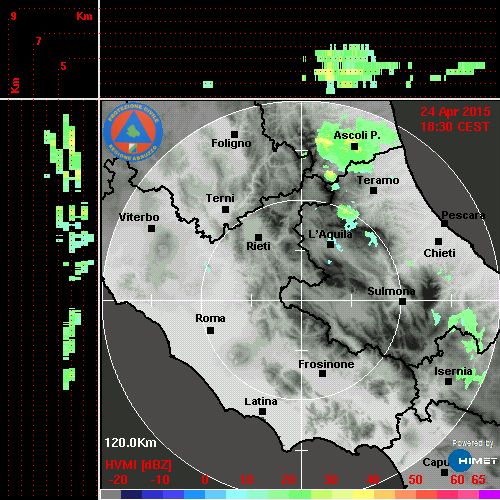
Task: Pick the yellow 40 dBZ legend color
Action: pos(363,495)
